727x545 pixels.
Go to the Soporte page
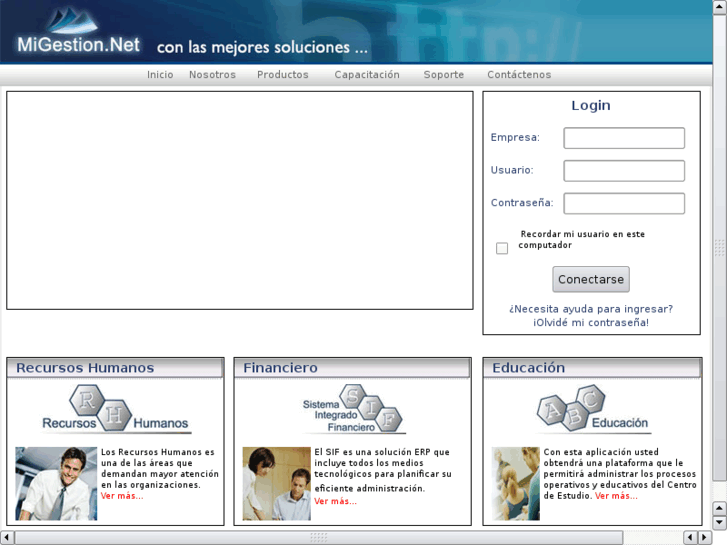[x=444, y=75]
